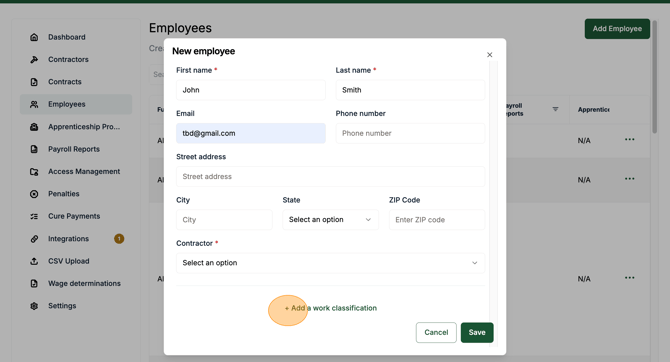Image resolution: width=670 pixels, height=362 pixels.
Task: Open Settings from sidebar
Action: 76,306
